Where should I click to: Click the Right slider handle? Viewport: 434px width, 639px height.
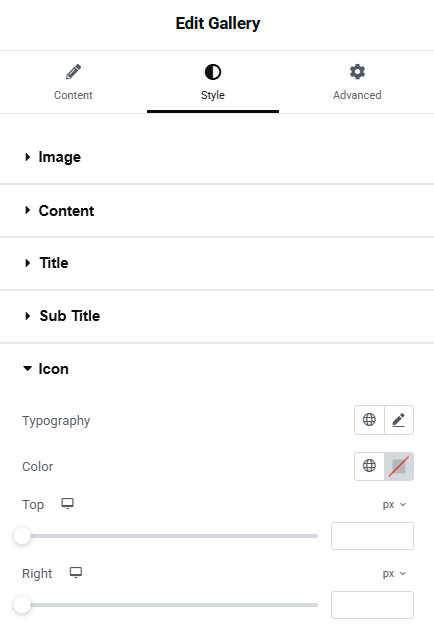pyautogui.click(x=22, y=605)
